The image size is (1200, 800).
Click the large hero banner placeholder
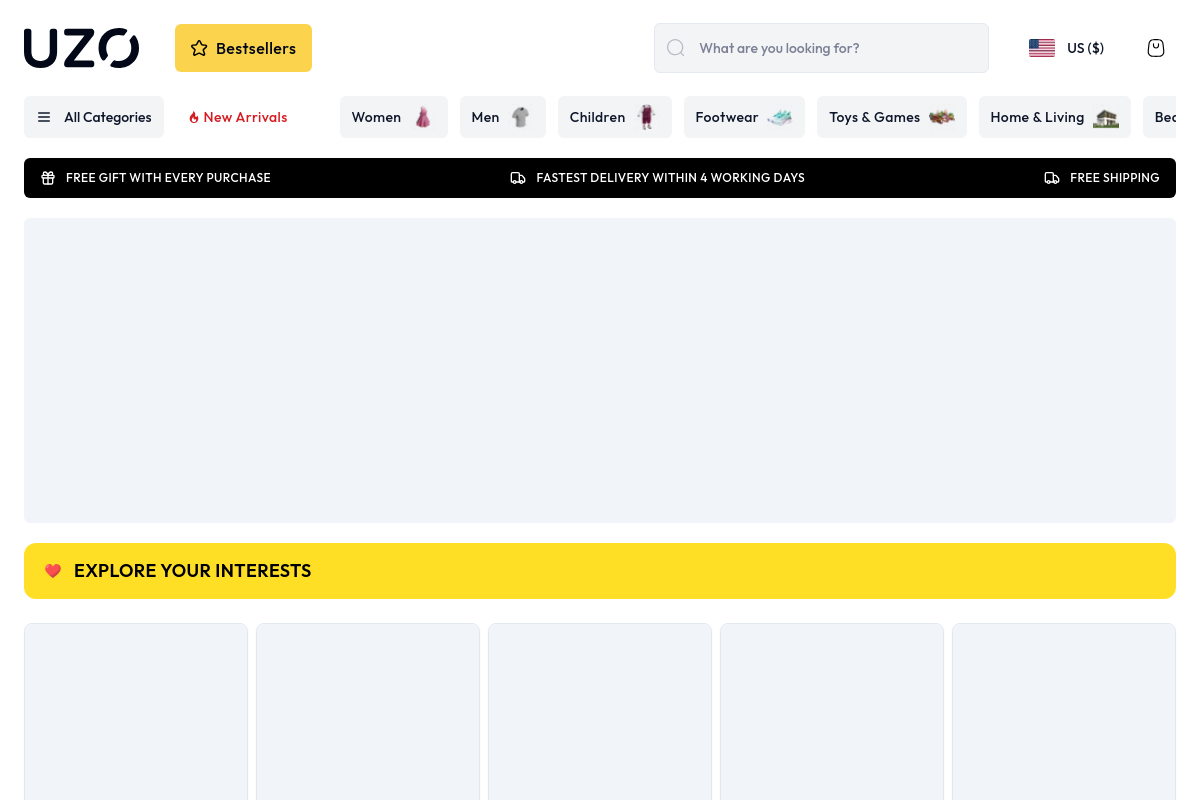(x=600, y=370)
